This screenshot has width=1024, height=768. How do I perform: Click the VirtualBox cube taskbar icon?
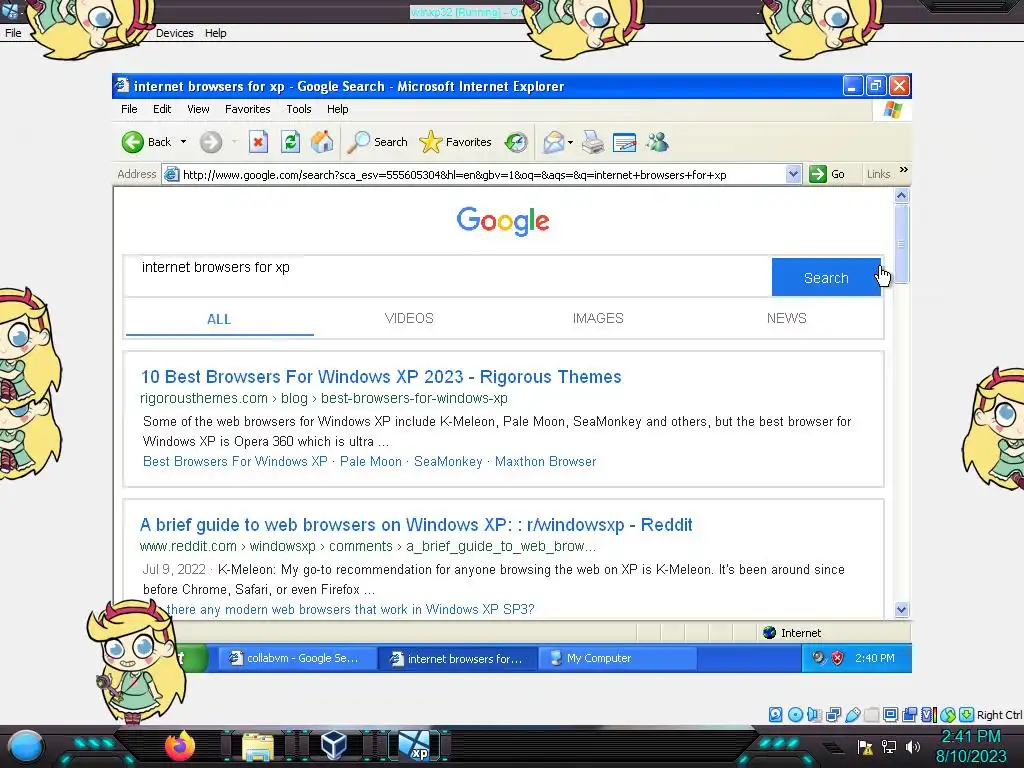click(334, 746)
